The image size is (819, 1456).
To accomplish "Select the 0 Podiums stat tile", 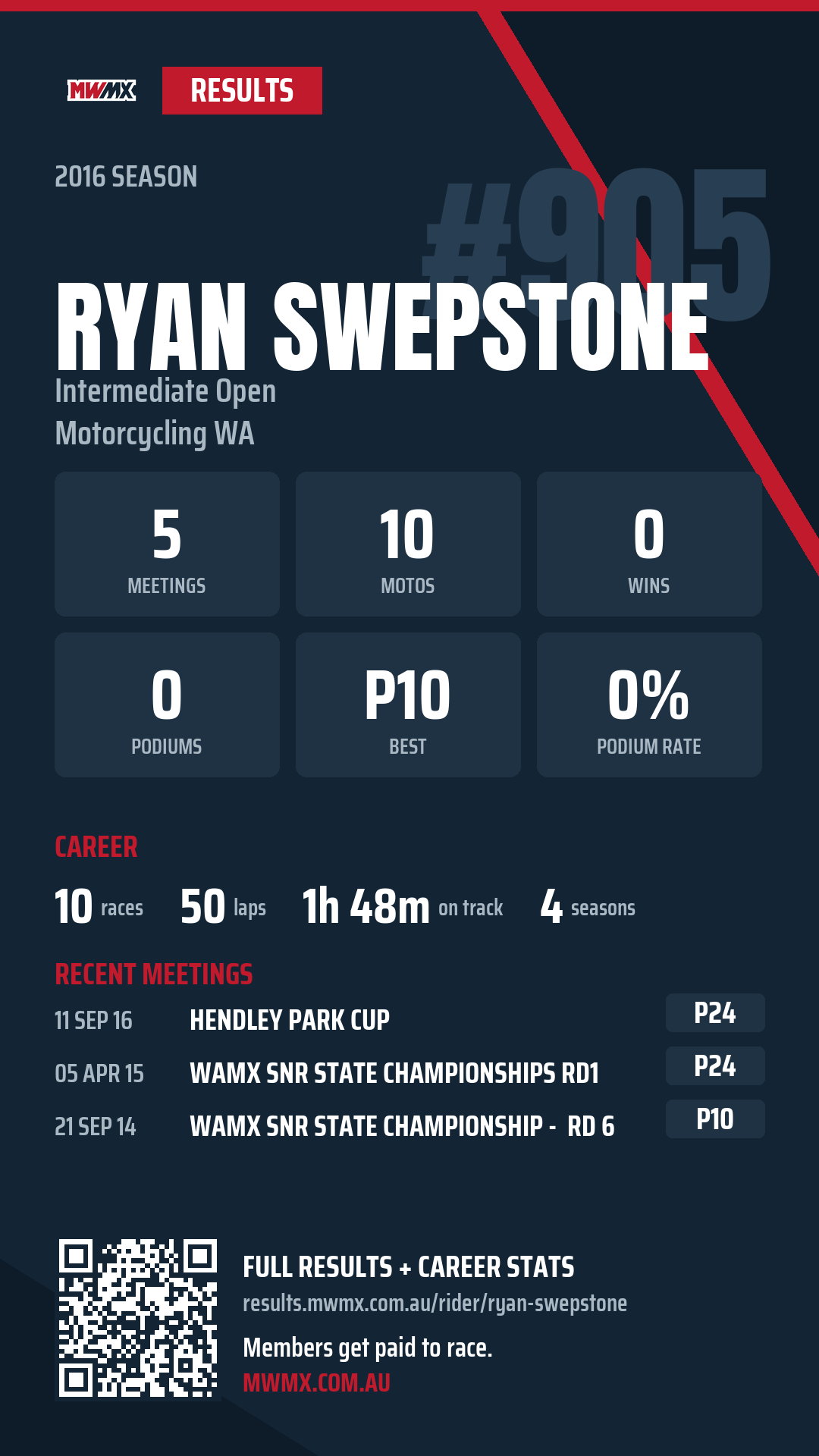I will 167,704.
